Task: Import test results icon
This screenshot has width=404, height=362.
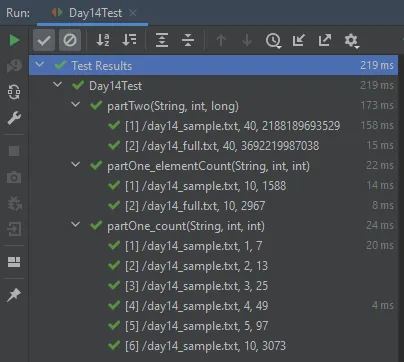Action: click(x=299, y=40)
